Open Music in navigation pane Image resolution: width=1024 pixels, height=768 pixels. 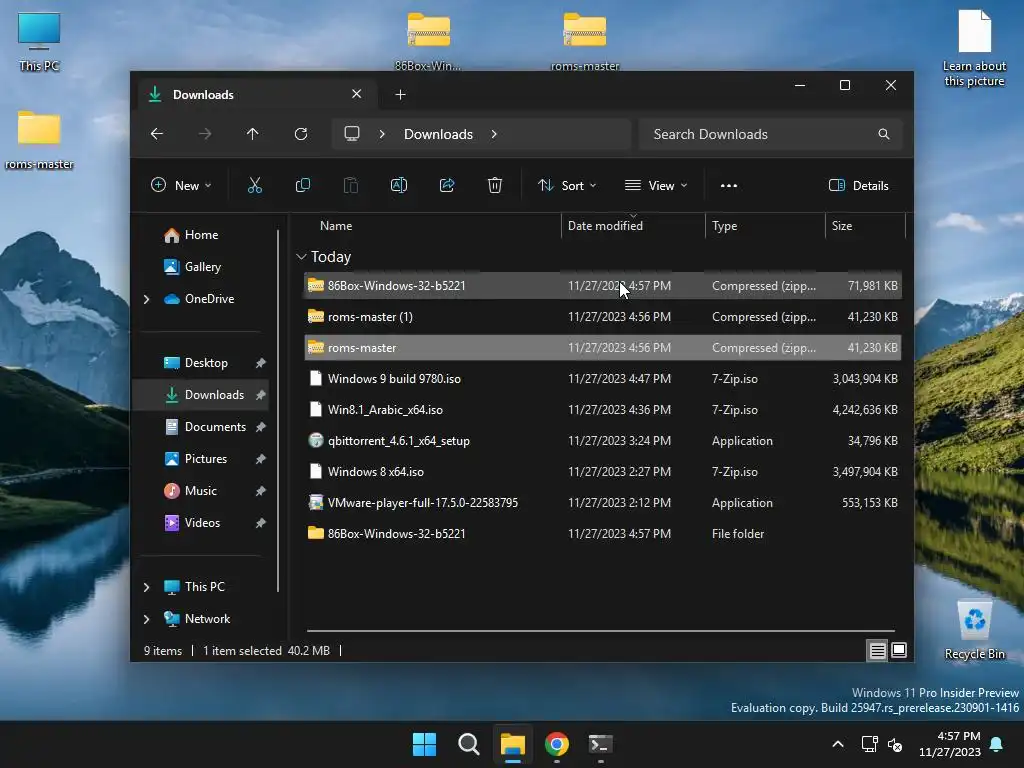click(200, 491)
